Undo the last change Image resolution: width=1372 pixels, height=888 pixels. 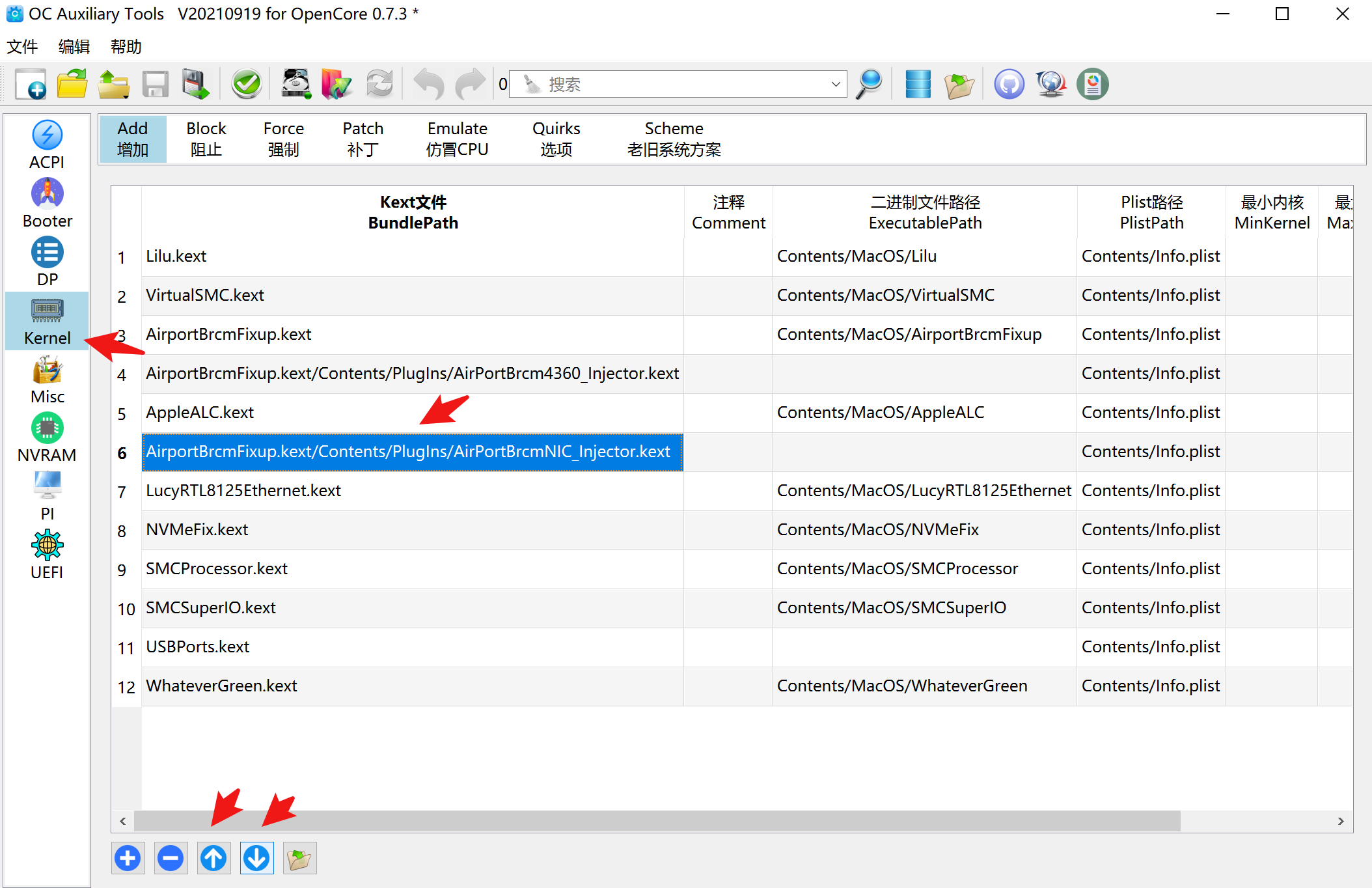click(429, 84)
